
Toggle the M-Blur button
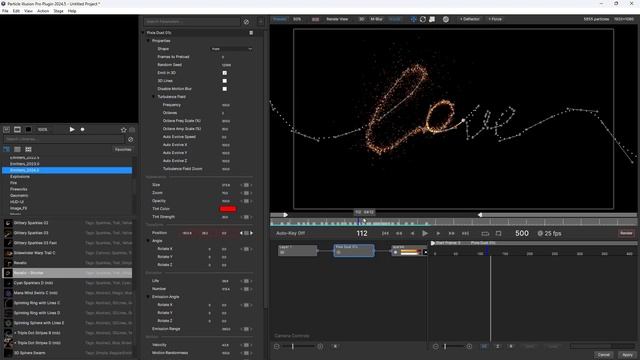coord(376,19)
